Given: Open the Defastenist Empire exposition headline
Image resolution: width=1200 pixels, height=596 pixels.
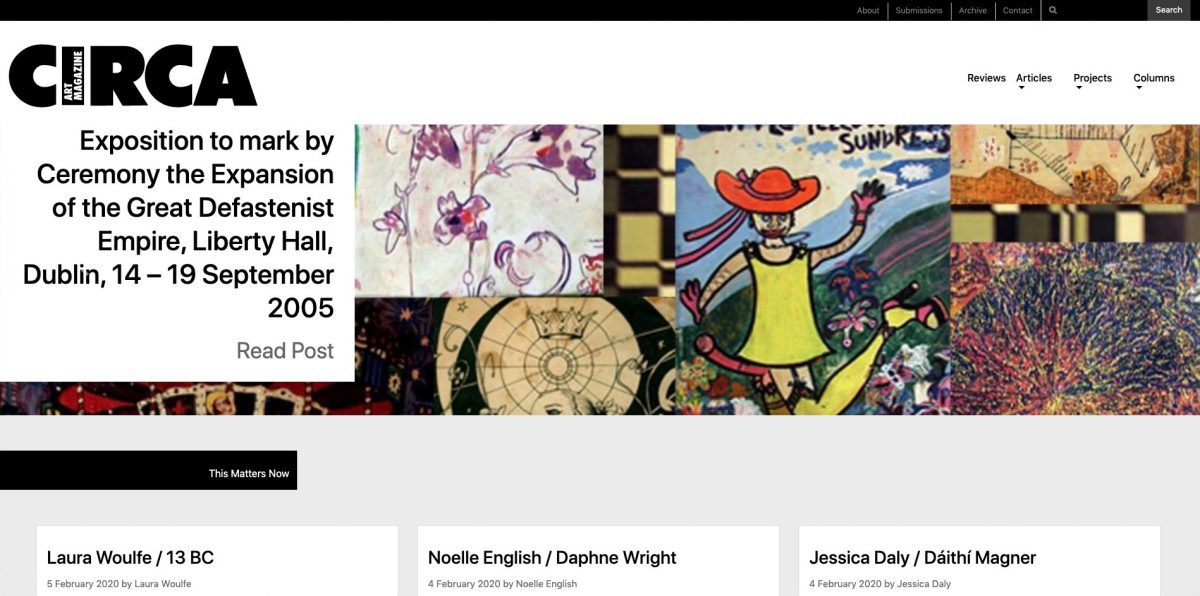Looking at the screenshot, I should pyautogui.click(x=179, y=224).
